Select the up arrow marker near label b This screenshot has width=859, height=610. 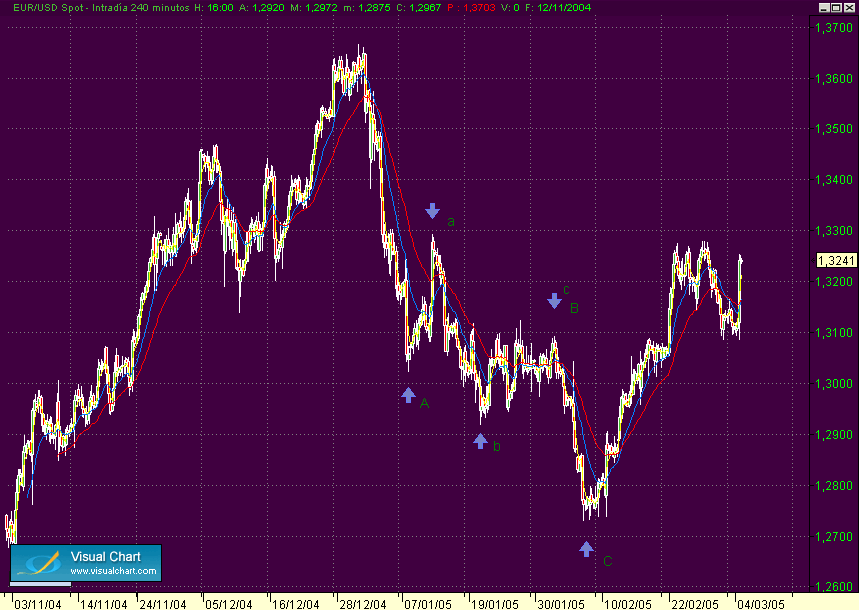coord(480,441)
